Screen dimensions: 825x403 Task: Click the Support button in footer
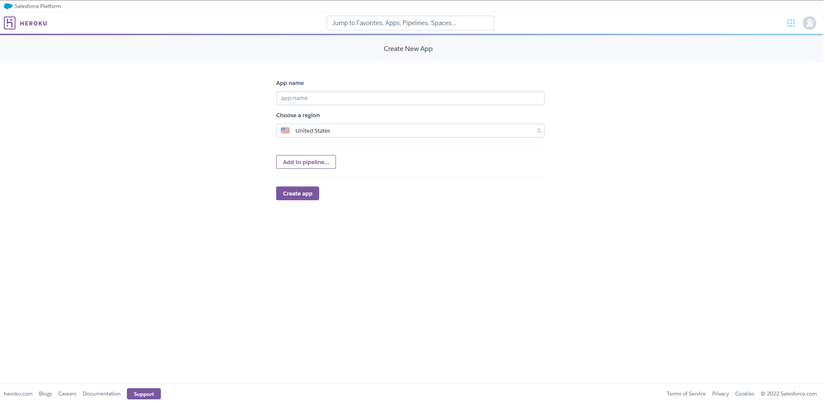(x=144, y=394)
